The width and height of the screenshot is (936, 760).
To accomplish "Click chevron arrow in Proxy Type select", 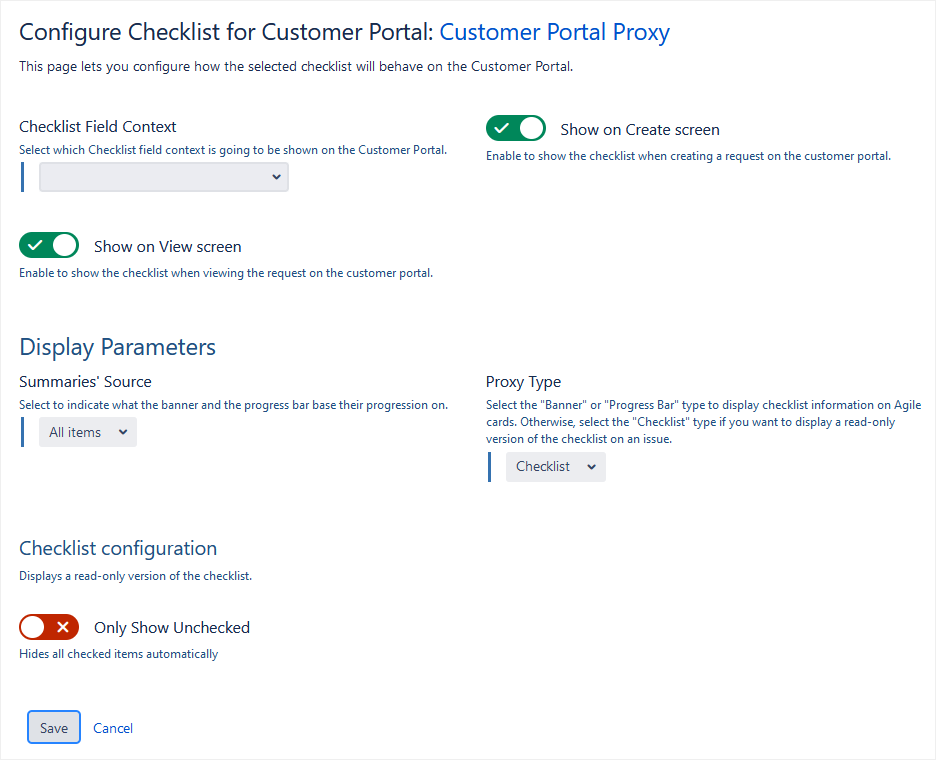I will (x=591, y=467).
